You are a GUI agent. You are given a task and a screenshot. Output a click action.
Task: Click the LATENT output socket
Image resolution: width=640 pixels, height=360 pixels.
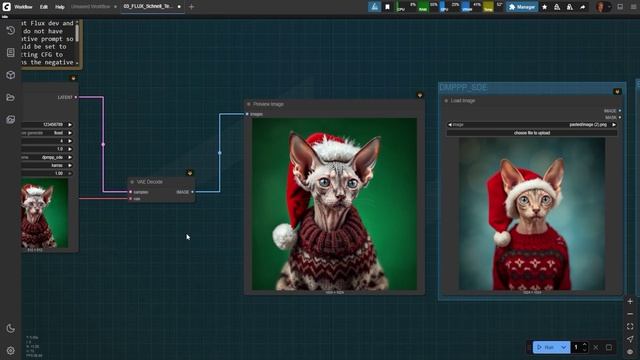[x=76, y=97]
